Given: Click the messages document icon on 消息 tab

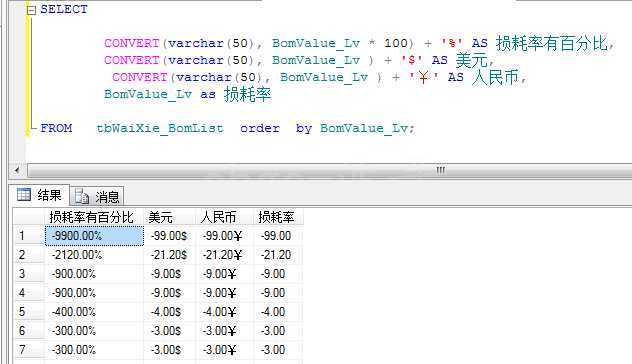Looking at the screenshot, I should click(x=82, y=197).
